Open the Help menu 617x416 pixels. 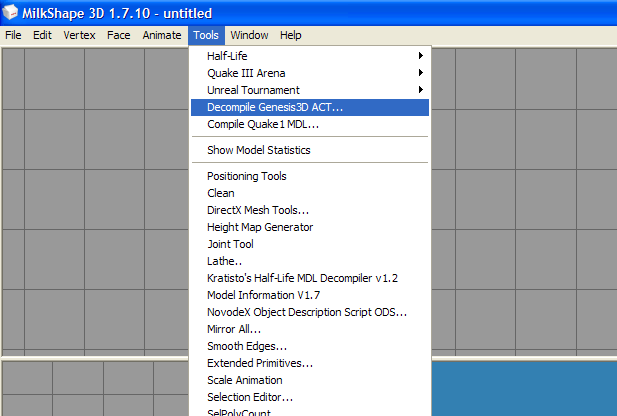(290, 35)
